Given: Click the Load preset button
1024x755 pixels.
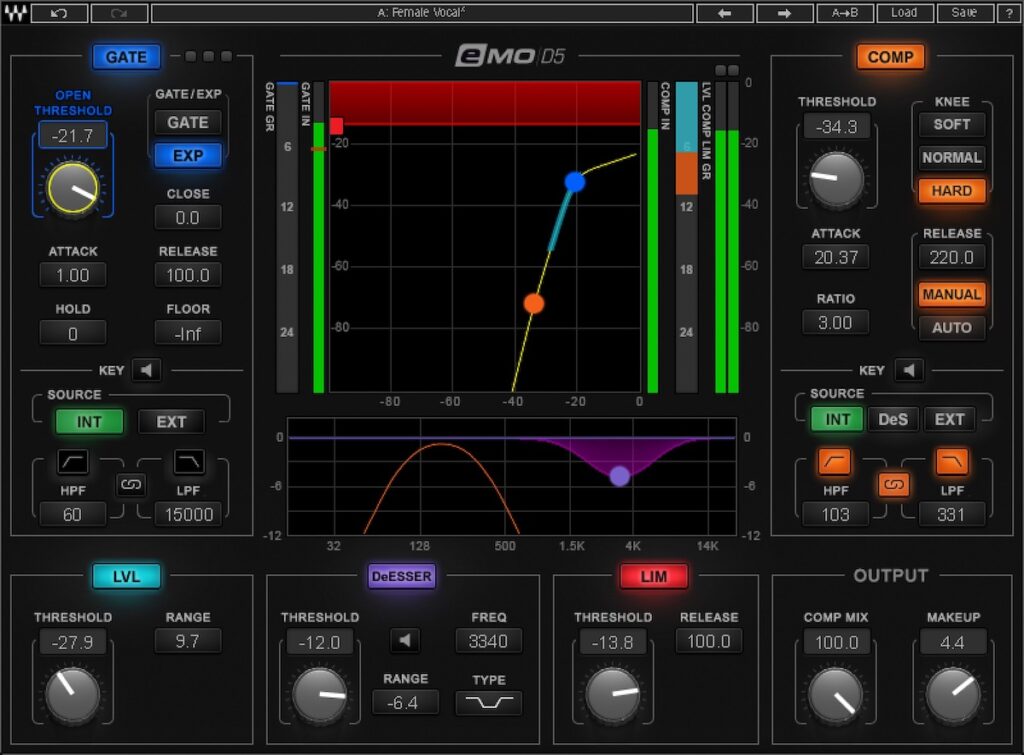Looking at the screenshot, I should click(x=904, y=12).
